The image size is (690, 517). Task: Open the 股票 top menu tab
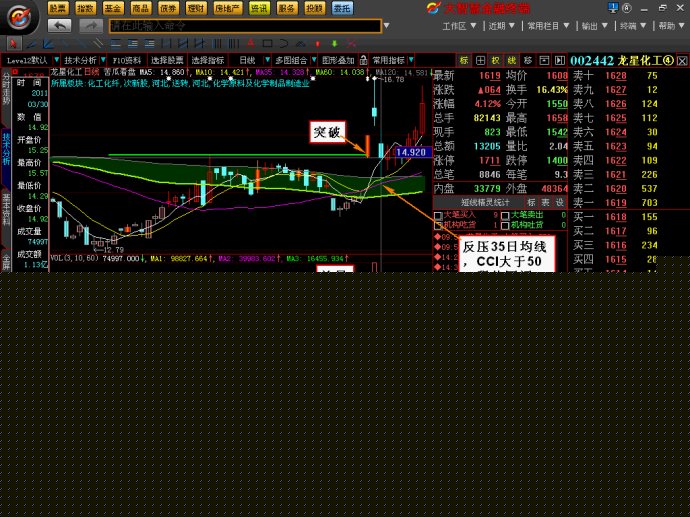[58, 8]
